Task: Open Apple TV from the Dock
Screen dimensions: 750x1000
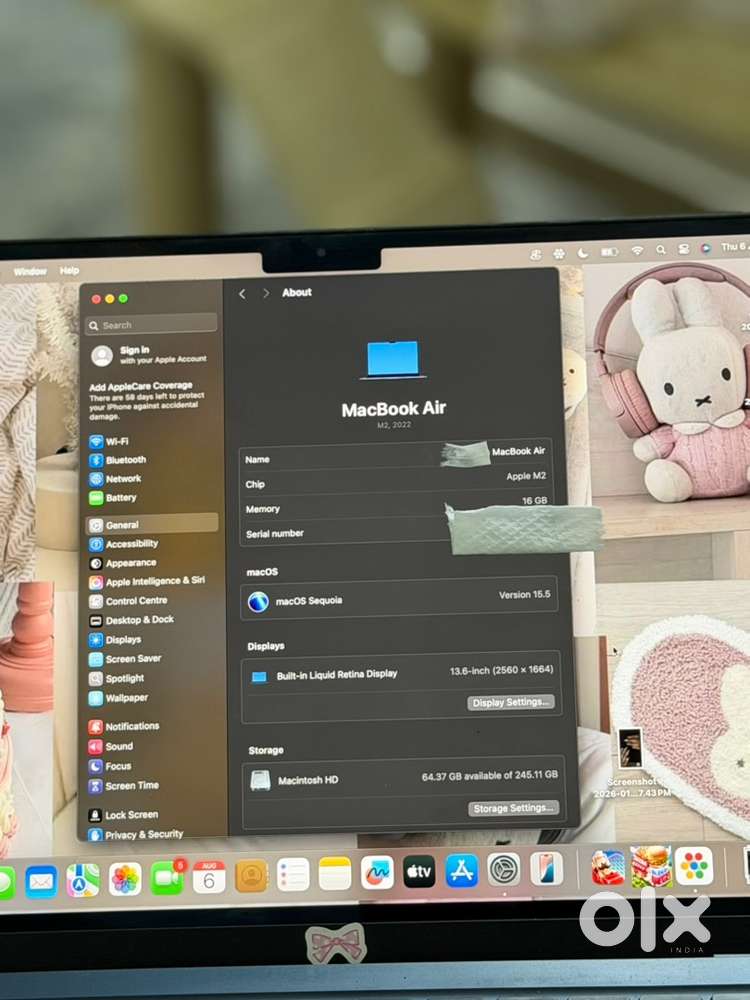Action: click(419, 871)
